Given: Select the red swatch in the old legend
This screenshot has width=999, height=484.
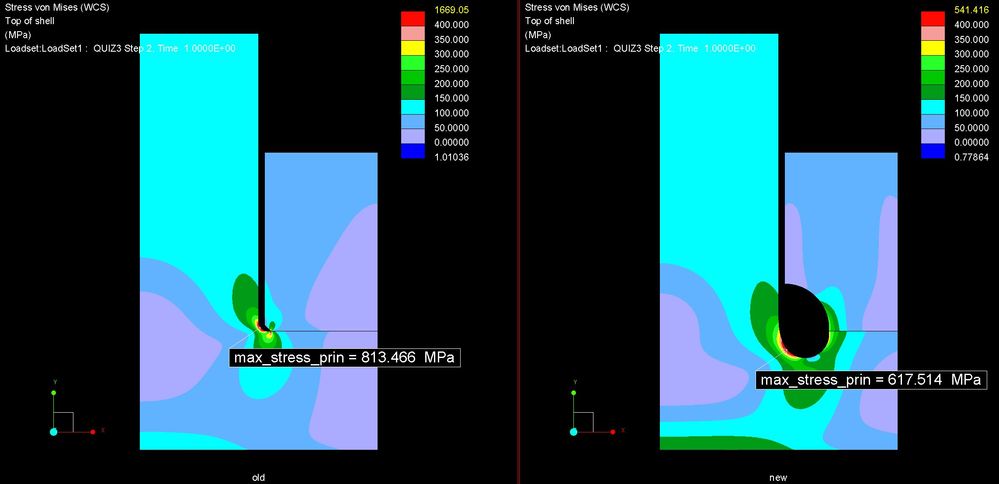Looking at the screenshot, I should coord(412,17).
